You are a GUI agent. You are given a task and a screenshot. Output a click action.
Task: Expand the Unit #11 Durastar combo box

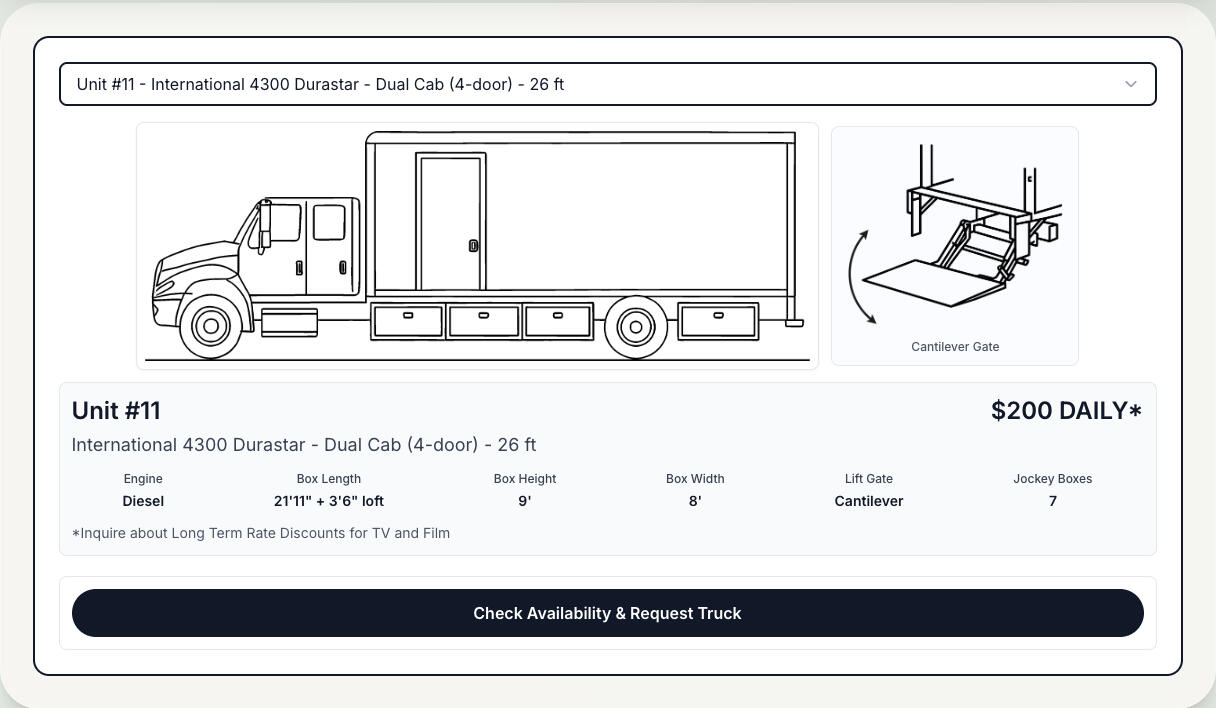[x=607, y=84]
